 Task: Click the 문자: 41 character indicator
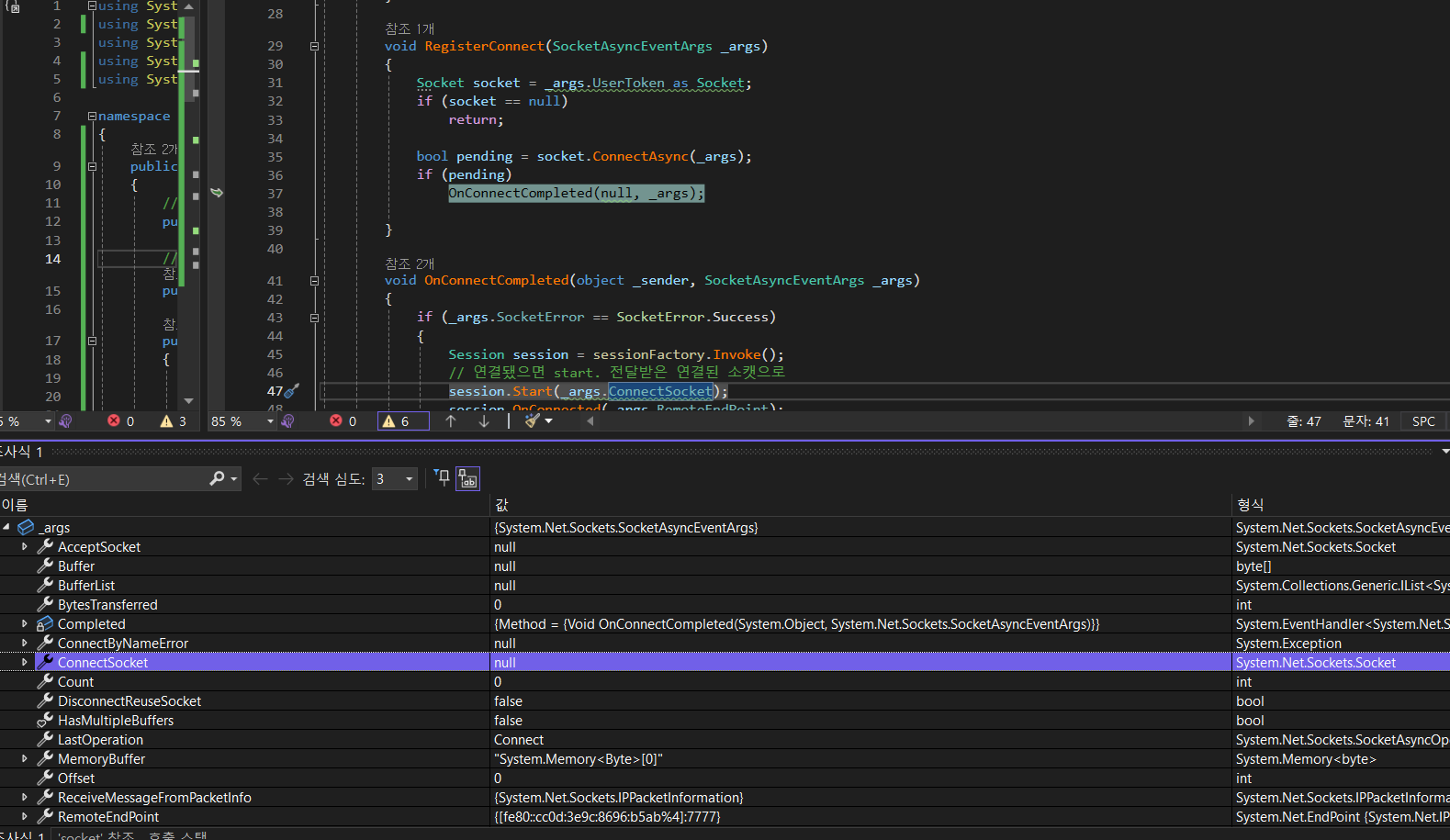coord(1366,421)
